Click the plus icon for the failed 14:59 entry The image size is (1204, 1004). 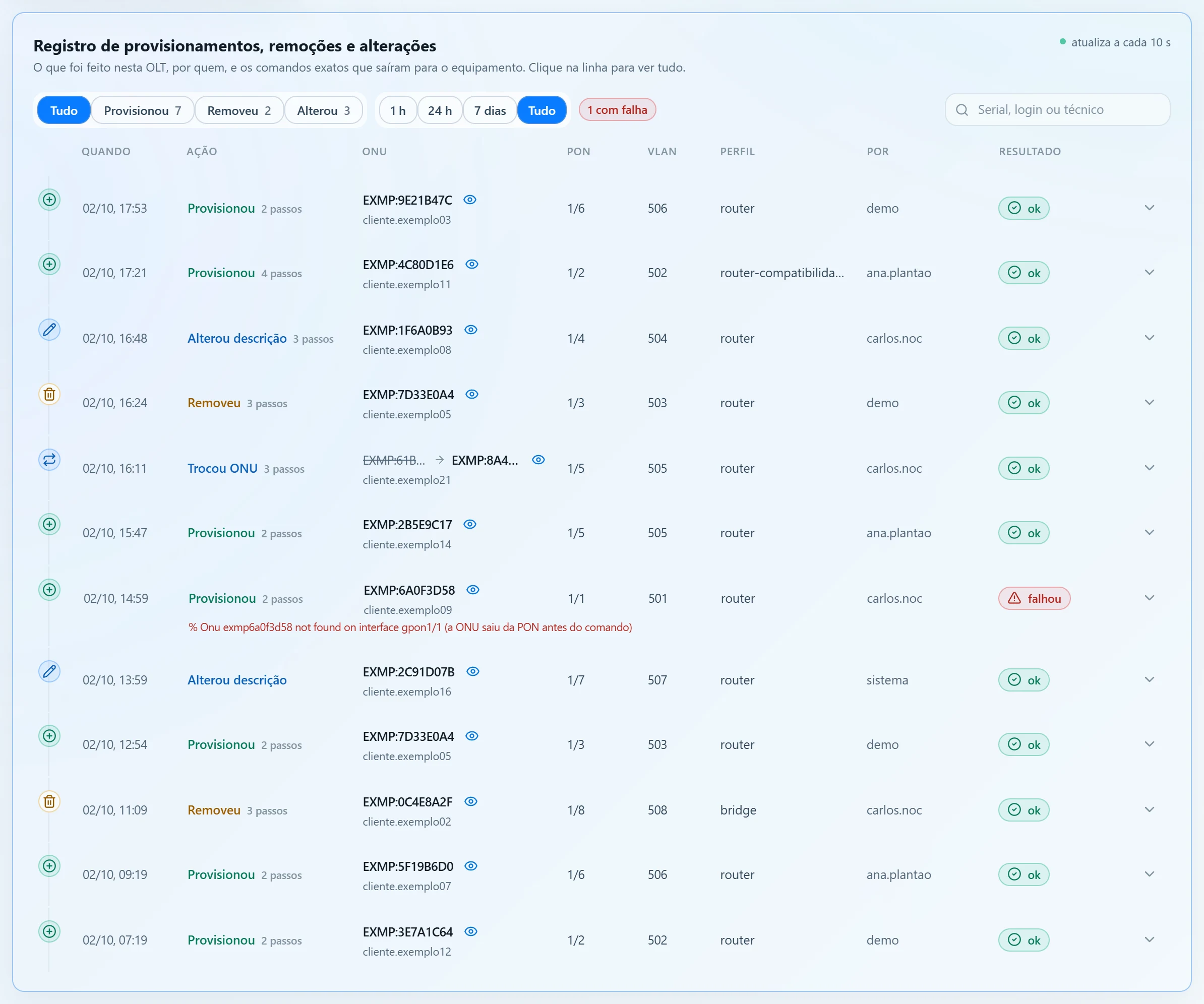[x=49, y=590]
